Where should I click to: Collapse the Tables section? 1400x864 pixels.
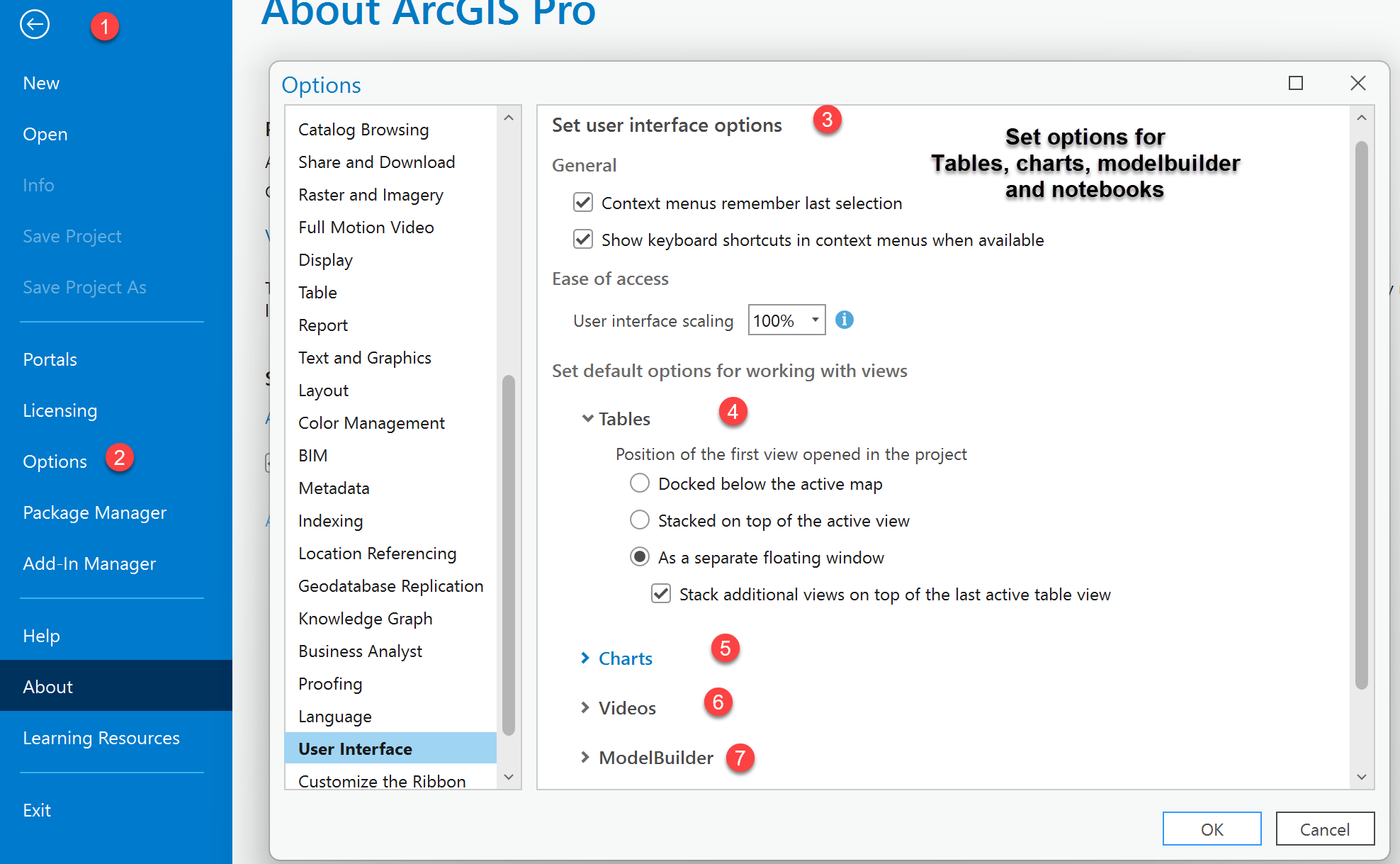(587, 418)
